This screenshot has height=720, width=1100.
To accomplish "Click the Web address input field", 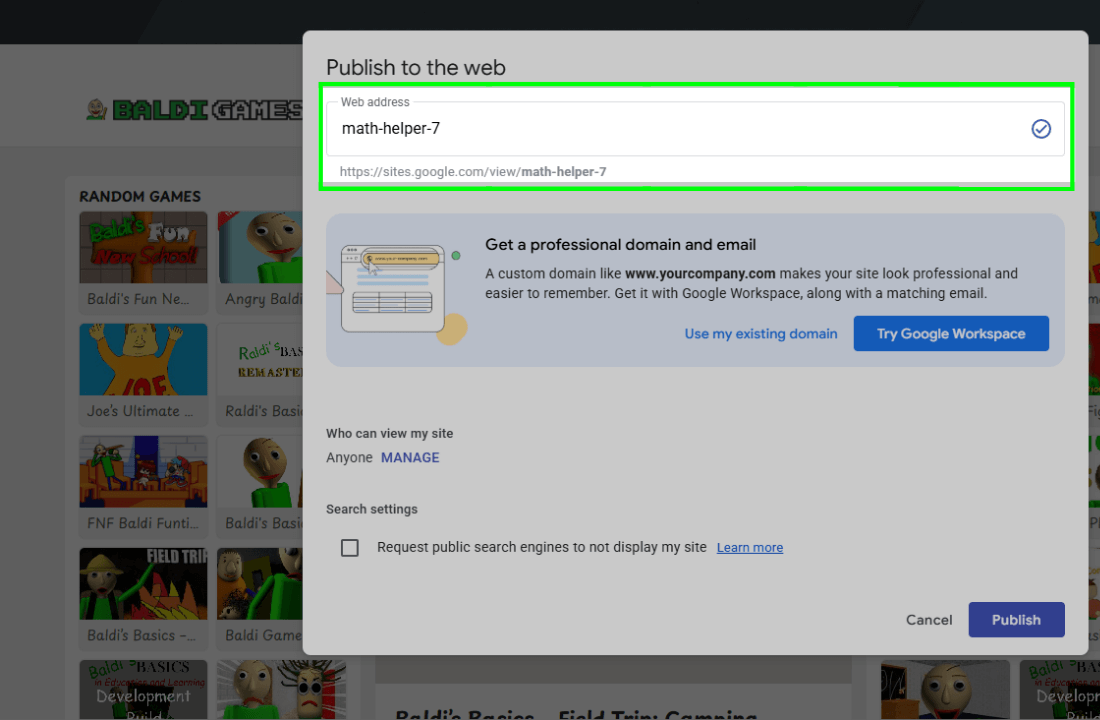I will [695, 129].
